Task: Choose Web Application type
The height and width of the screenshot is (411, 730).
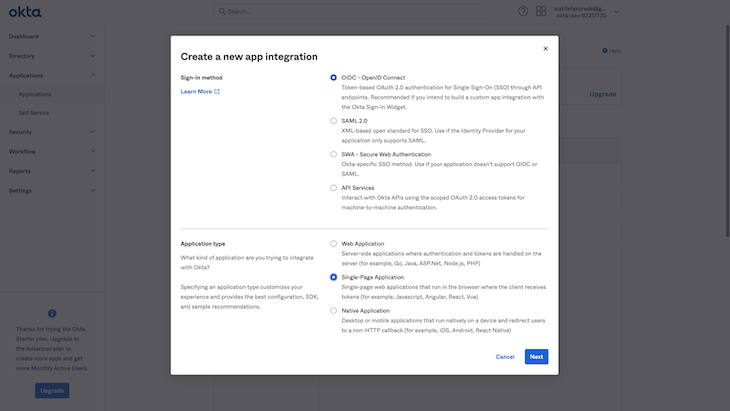Action: tap(333, 244)
